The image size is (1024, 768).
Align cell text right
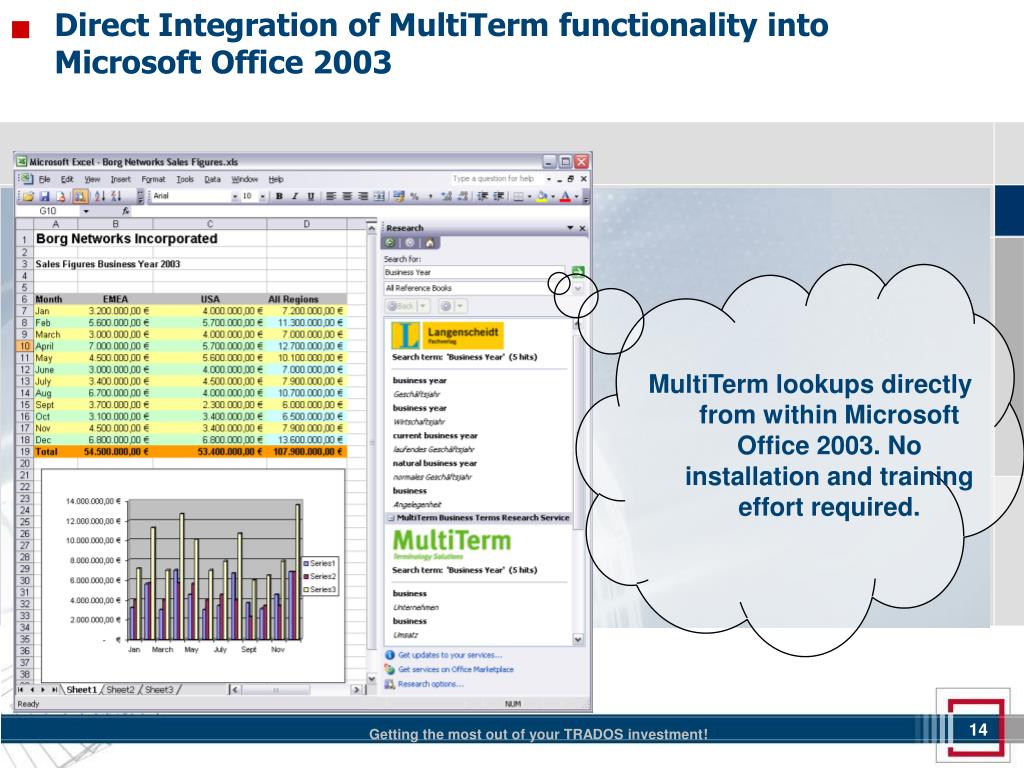362,196
